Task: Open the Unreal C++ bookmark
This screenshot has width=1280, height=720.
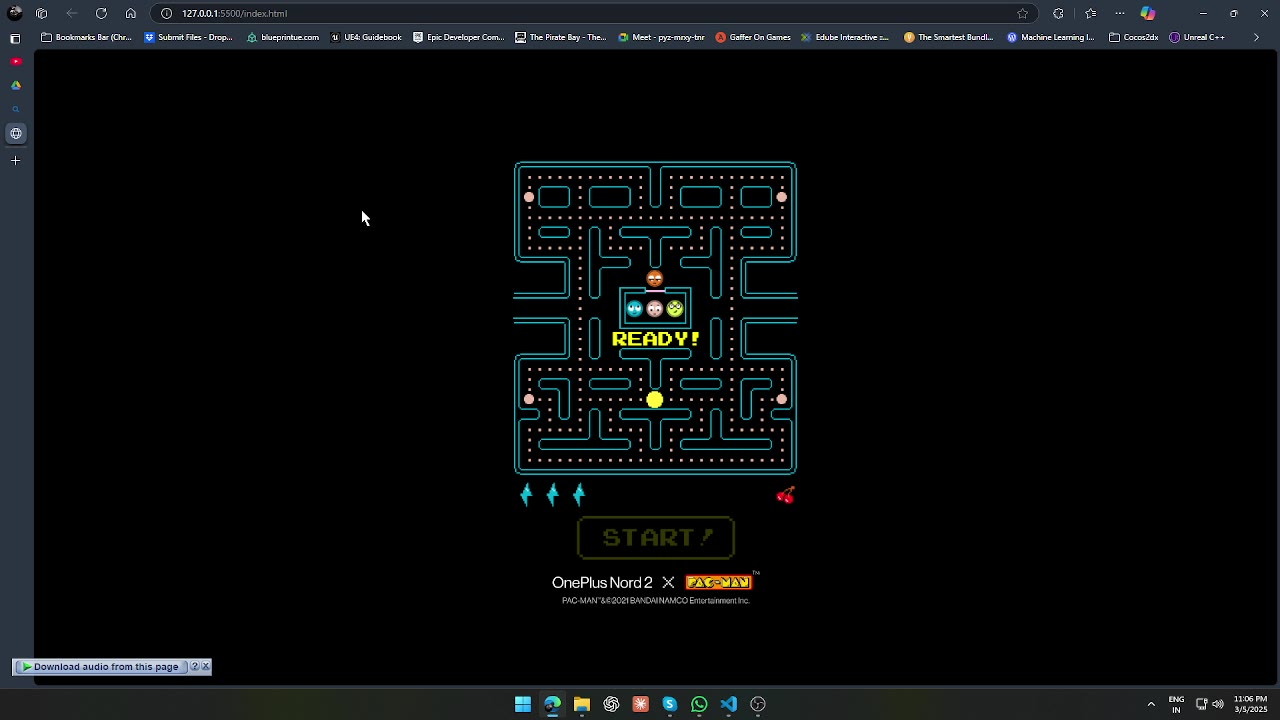Action: coord(1196,37)
